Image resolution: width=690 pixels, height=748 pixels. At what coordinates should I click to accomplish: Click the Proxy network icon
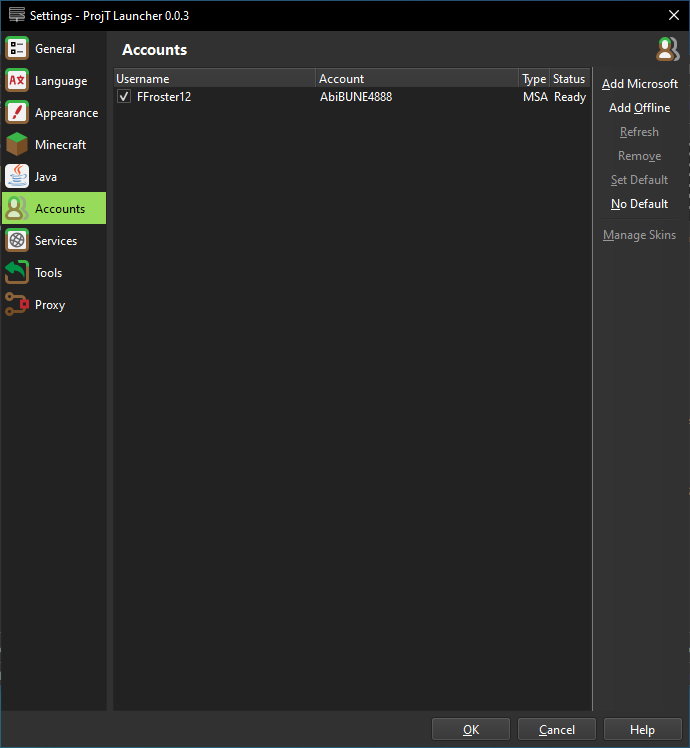click(x=17, y=304)
